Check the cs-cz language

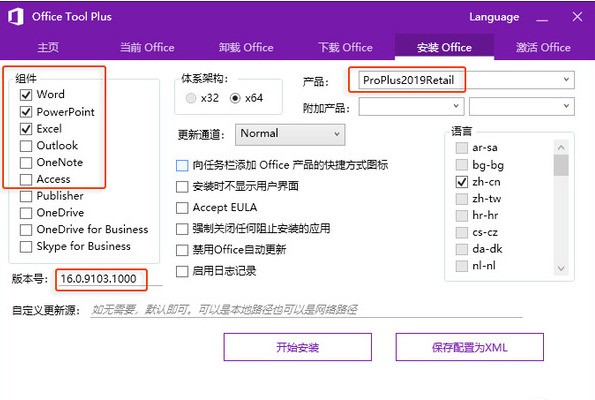pyautogui.click(x=461, y=232)
